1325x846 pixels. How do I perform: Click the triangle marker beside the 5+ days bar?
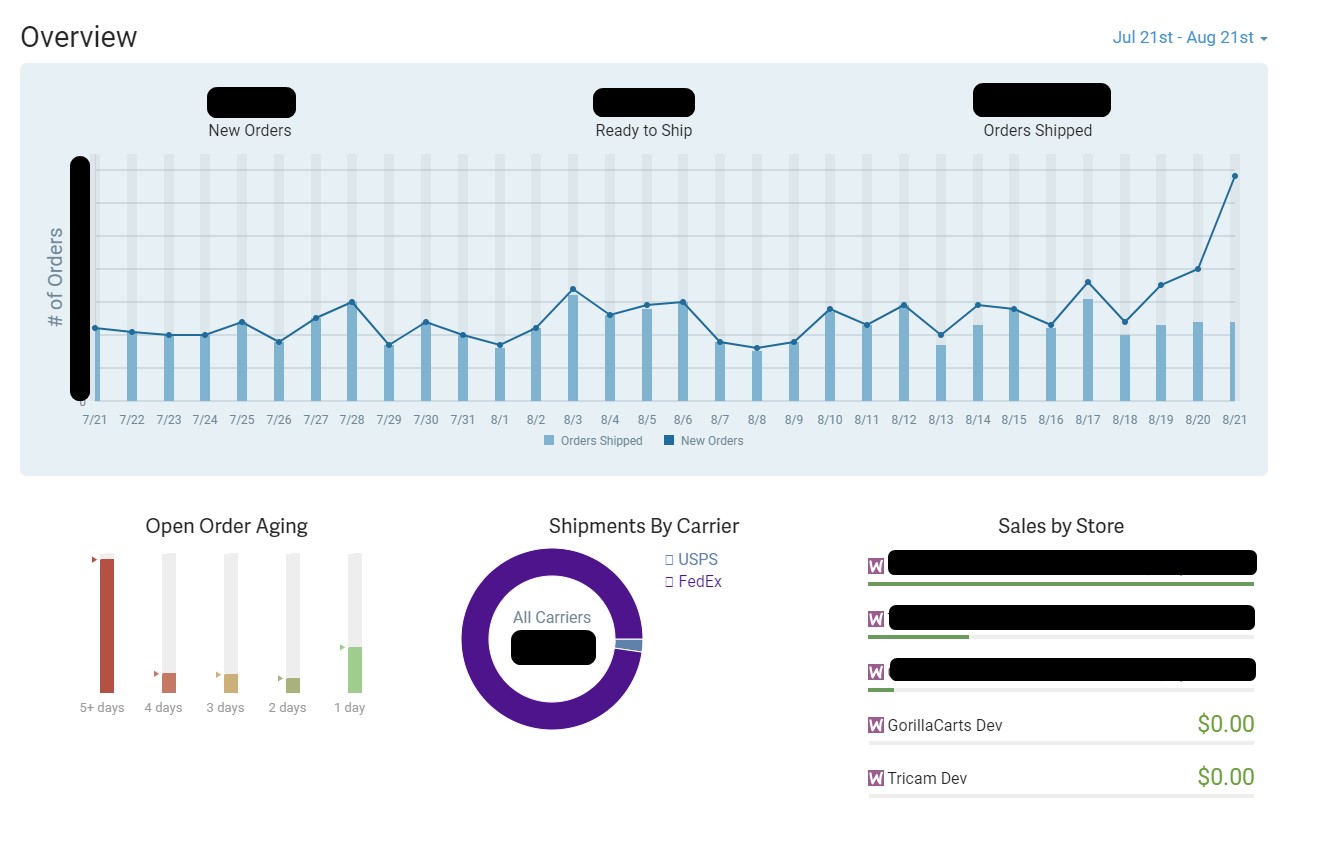[x=94, y=560]
